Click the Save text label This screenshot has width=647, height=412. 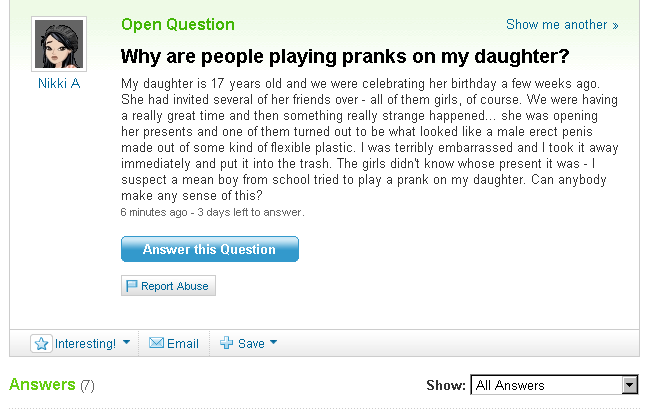click(x=251, y=343)
